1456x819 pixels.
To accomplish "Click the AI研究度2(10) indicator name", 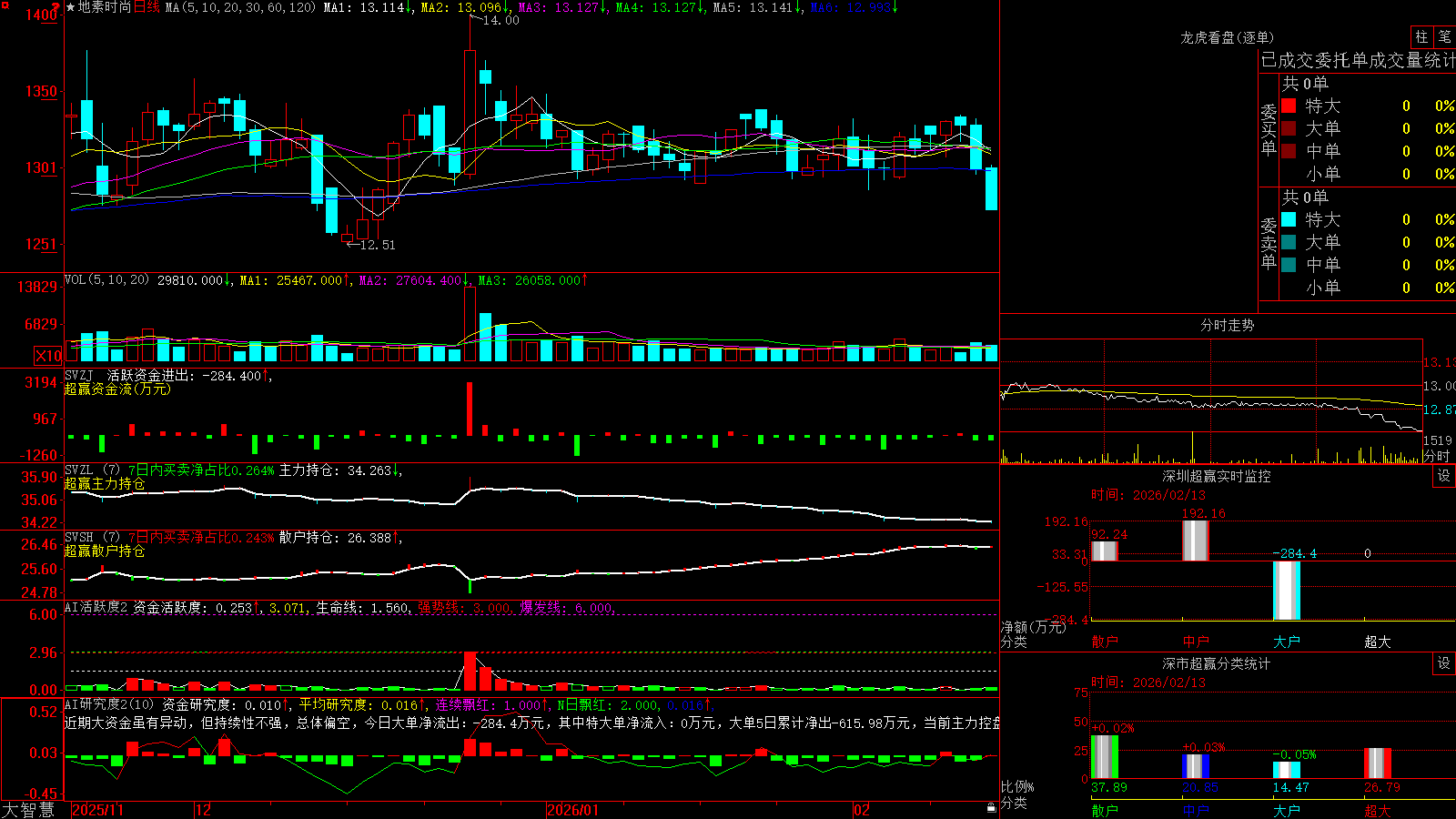I will tap(109, 704).
